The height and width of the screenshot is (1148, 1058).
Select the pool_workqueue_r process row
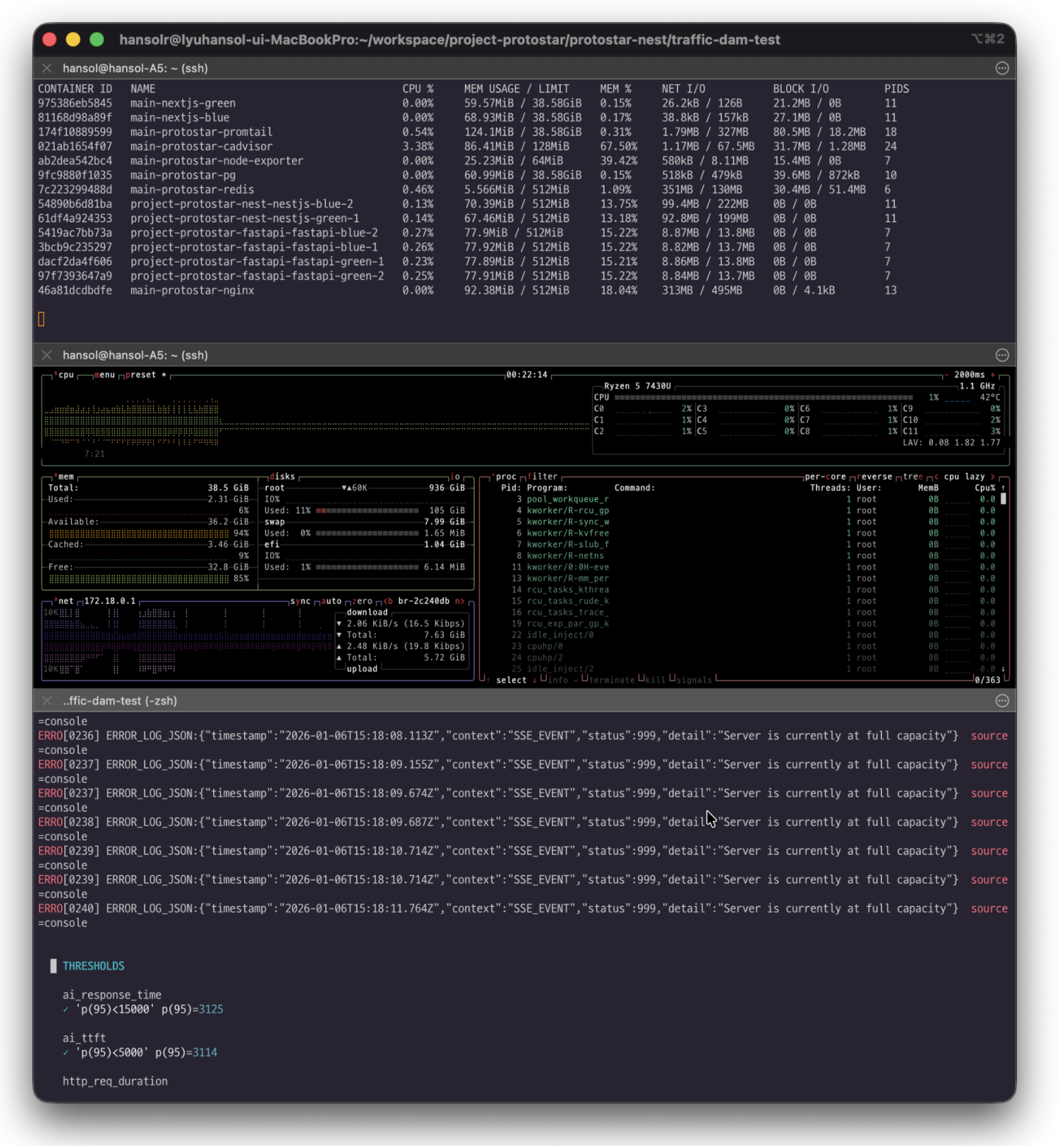pyautogui.click(x=568, y=499)
